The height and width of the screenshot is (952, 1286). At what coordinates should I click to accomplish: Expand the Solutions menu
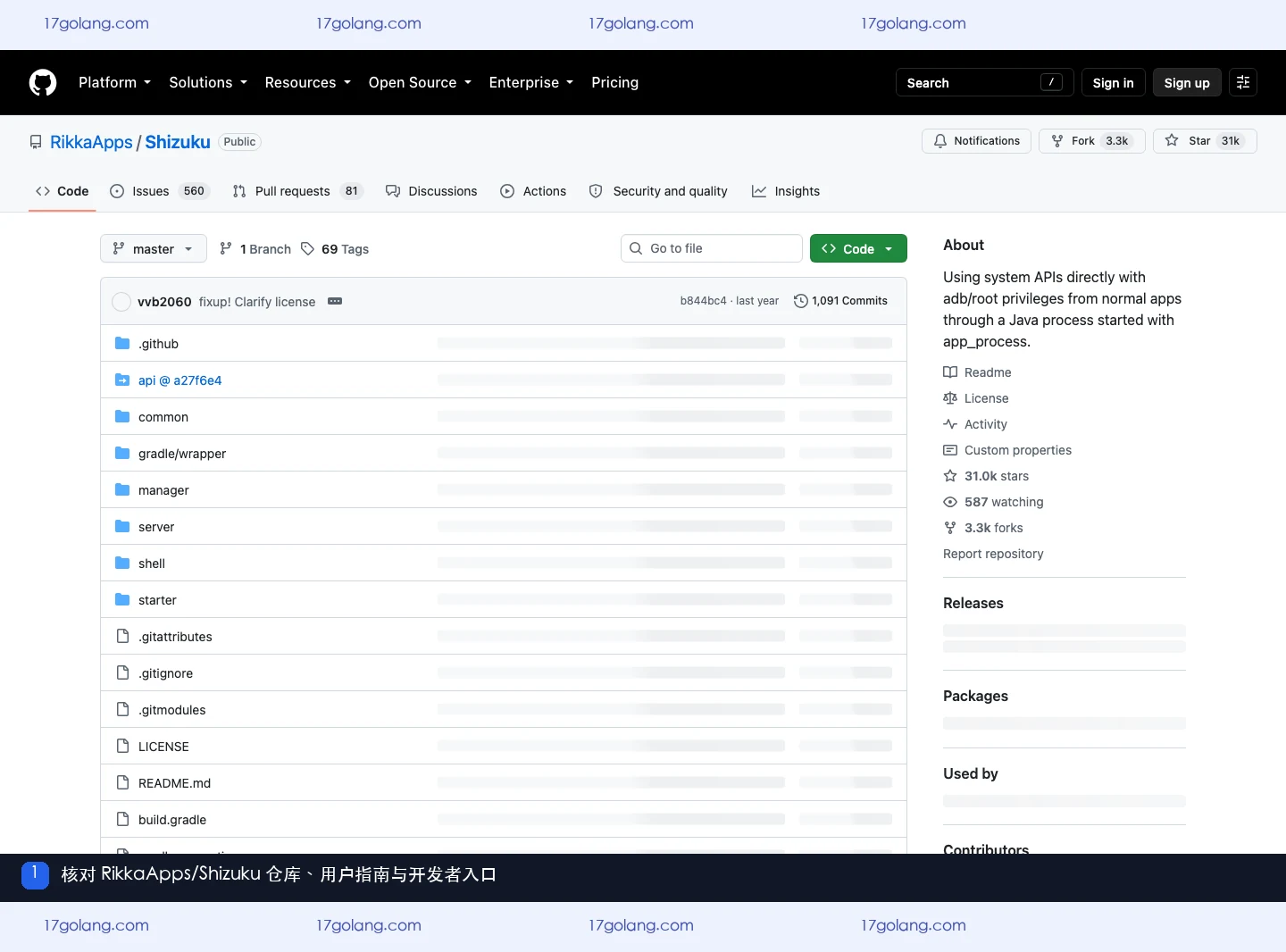(208, 82)
